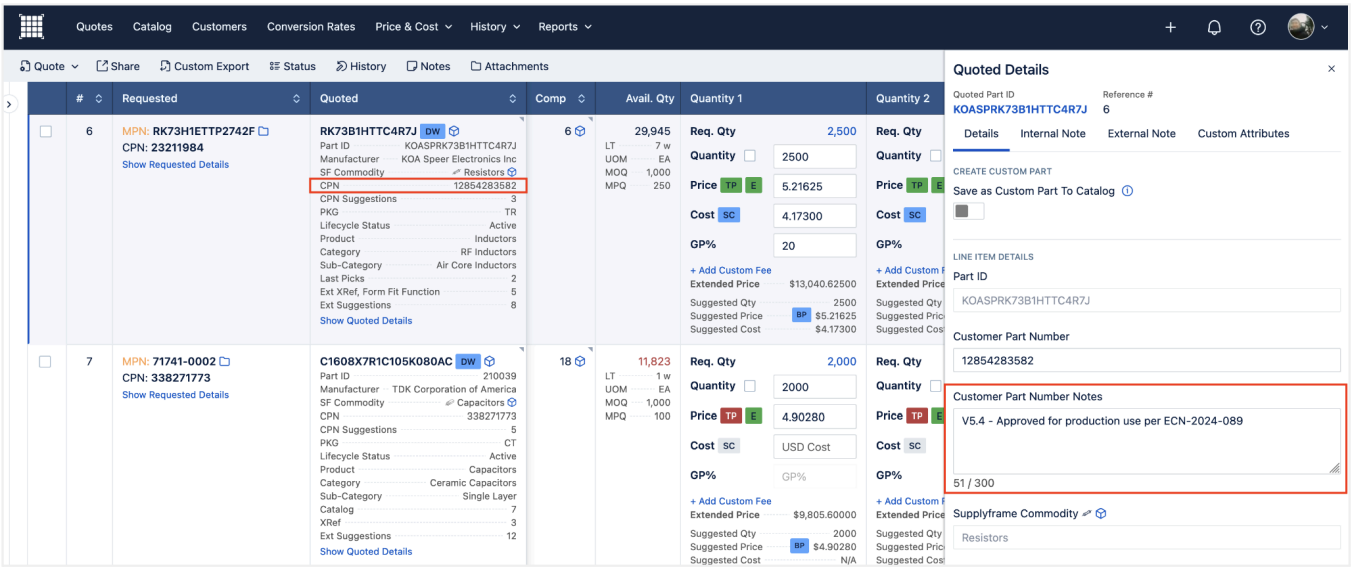This screenshot has height=574, width=1356.
Task: Click the plus icon in top bar
Action: coord(1170,27)
